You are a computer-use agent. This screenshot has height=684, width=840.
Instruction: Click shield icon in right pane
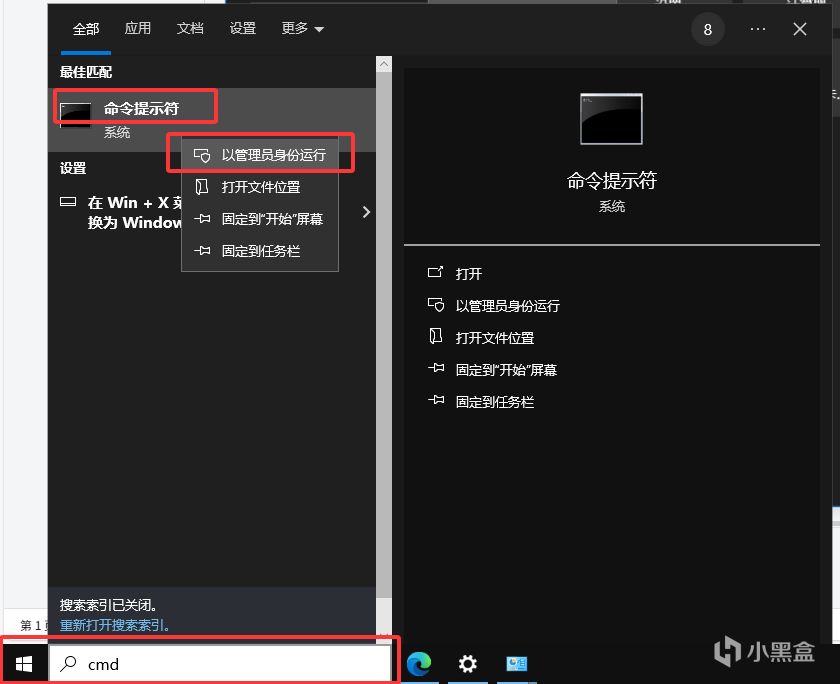[436, 305]
